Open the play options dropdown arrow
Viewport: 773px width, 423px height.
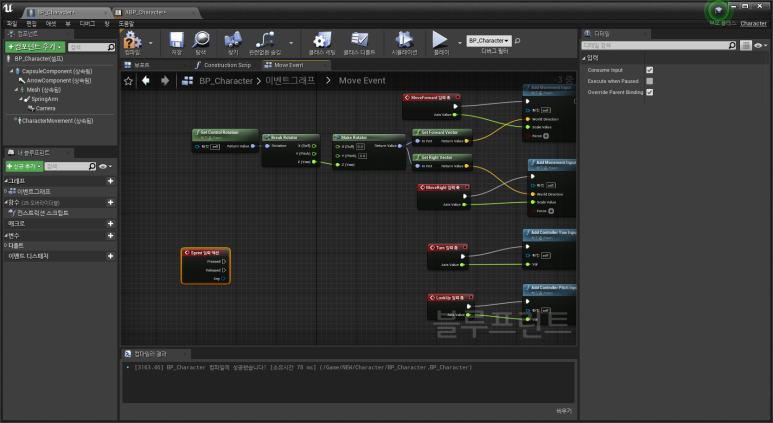coord(459,43)
